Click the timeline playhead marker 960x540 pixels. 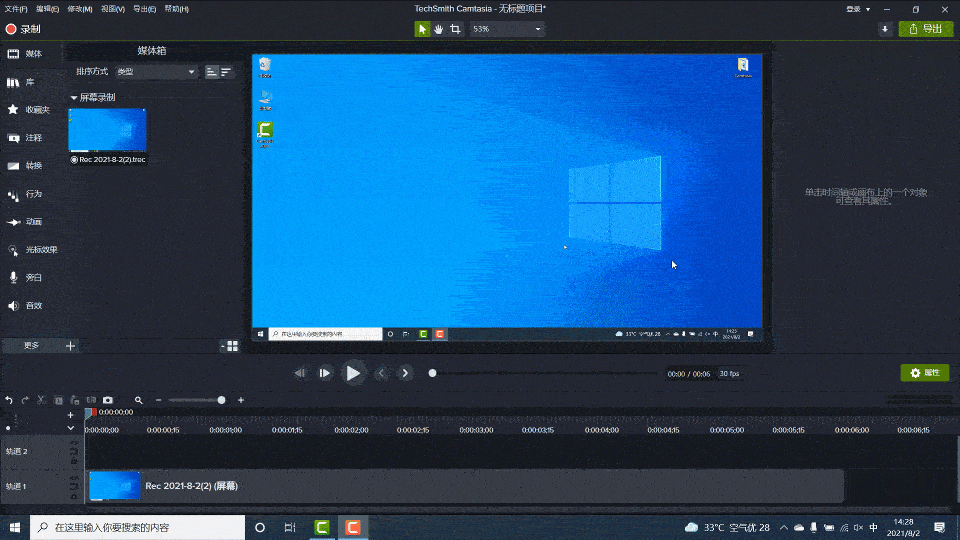(90, 413)
